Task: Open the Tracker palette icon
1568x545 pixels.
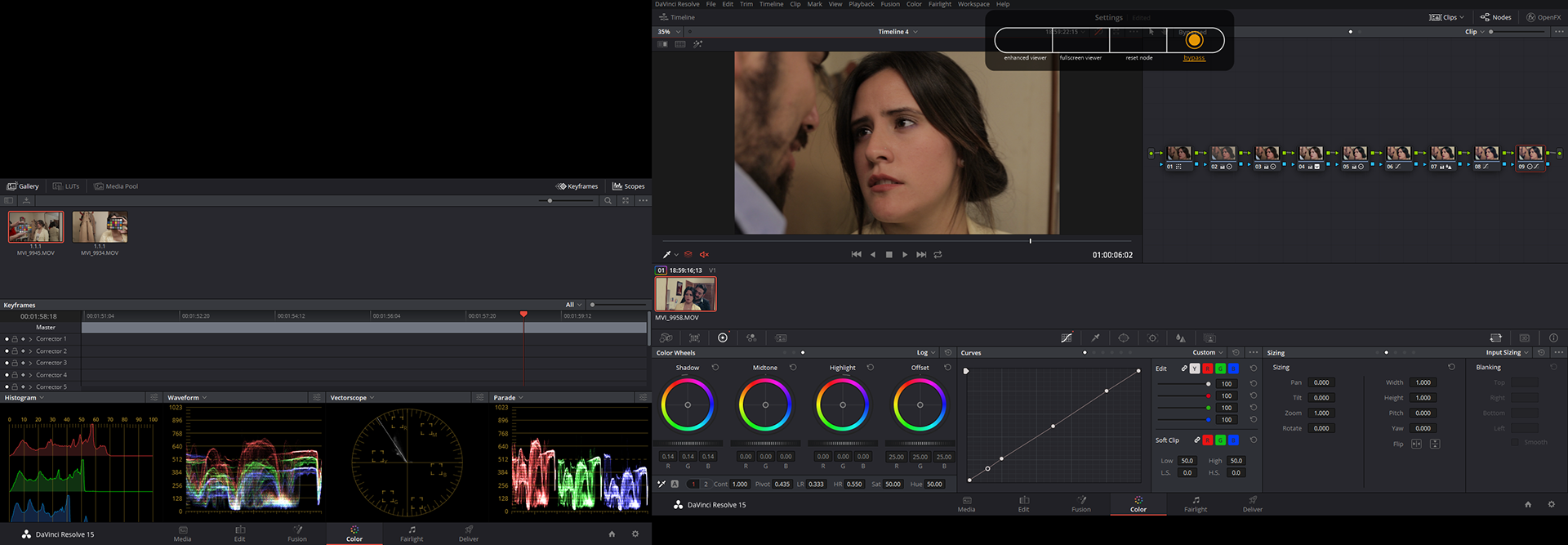Action: tap(1152, 337)
